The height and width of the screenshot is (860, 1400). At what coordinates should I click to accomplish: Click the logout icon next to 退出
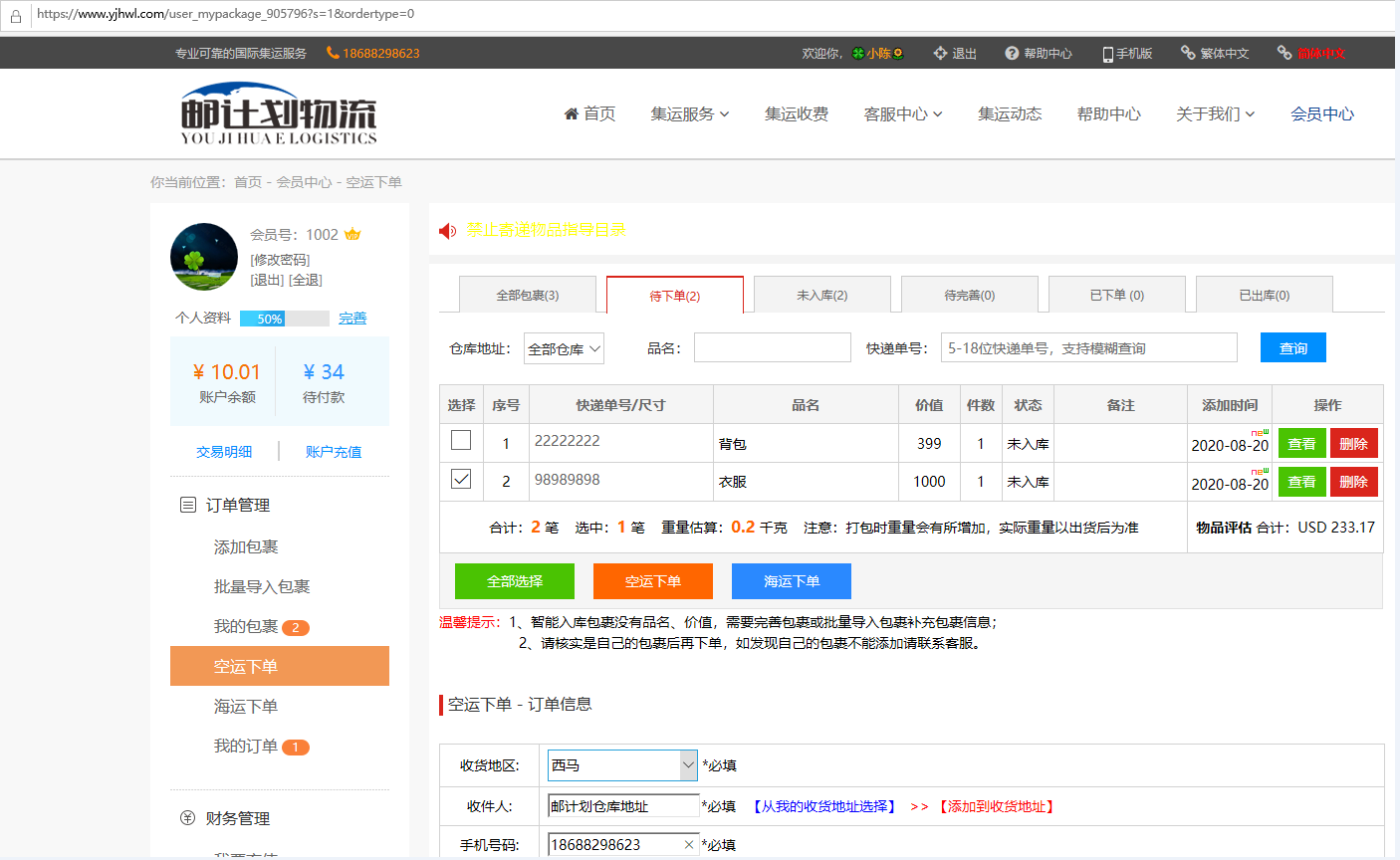(x=940, y=53)
